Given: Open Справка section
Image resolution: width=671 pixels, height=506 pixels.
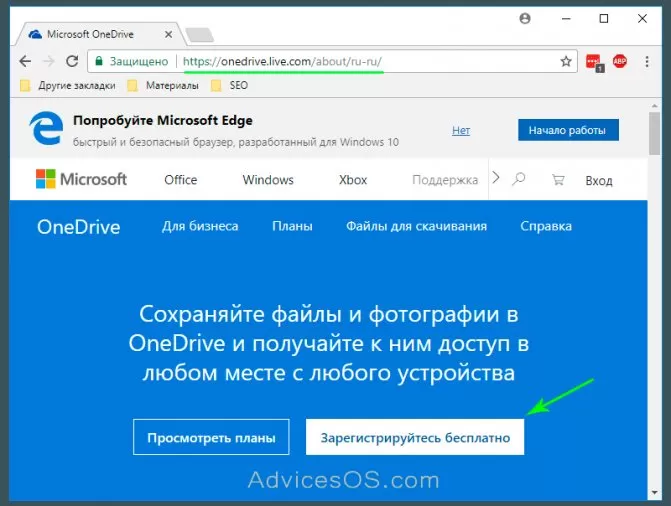Looking at the screenshot, I should point(546,226).
